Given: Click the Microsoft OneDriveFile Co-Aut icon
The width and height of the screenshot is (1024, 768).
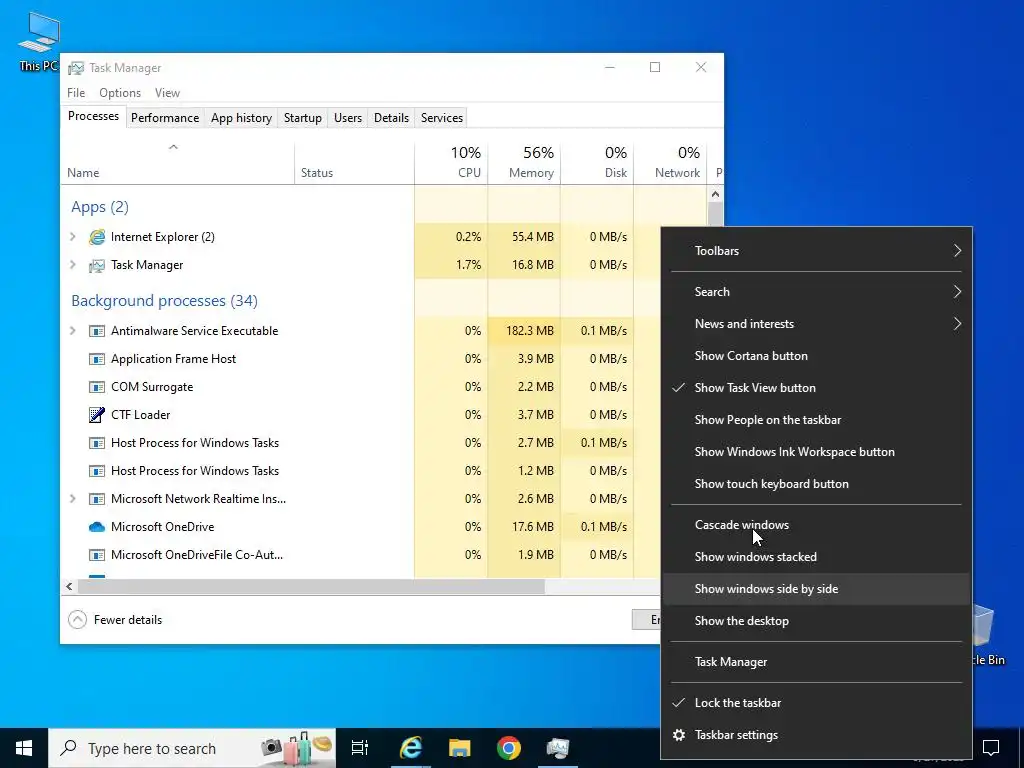Looking at the screenshot, I should pyautogui.click(x=97, y=555).
